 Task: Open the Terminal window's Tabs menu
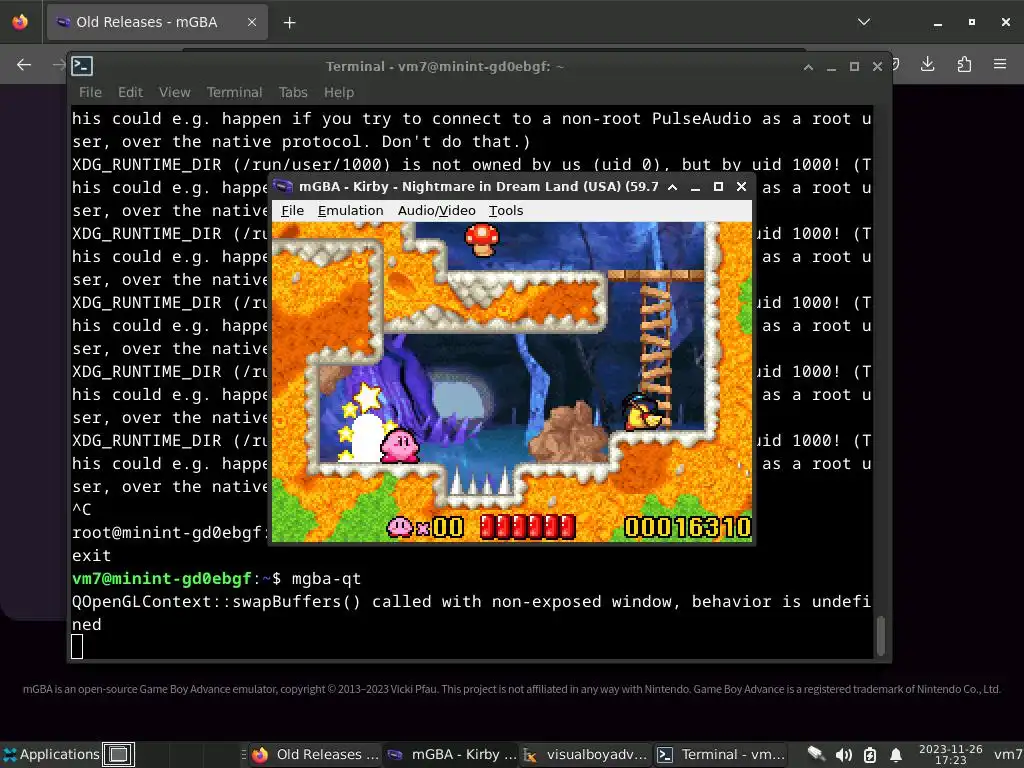(x=293, y=92)
